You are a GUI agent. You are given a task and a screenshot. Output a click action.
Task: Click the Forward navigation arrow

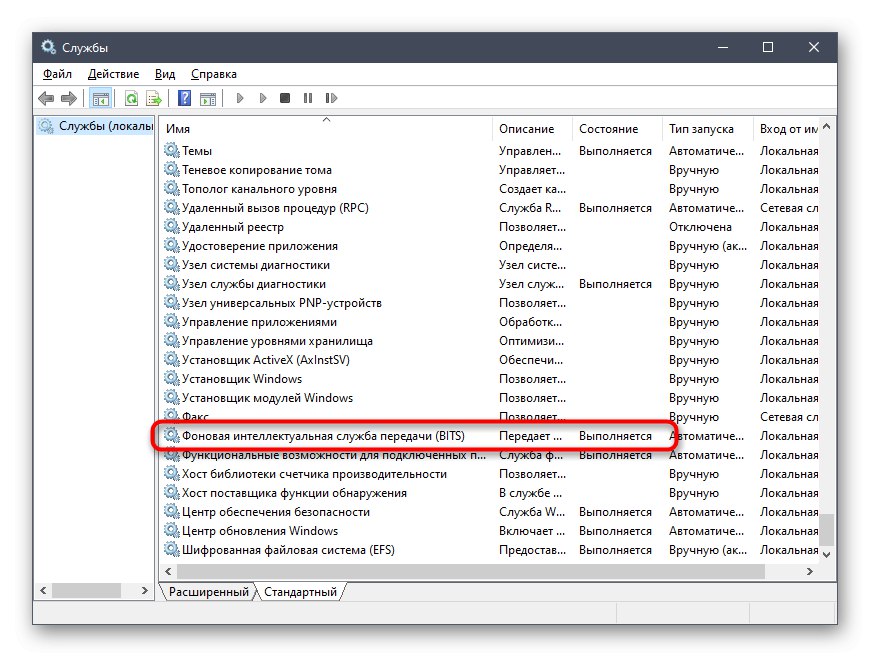68,98
